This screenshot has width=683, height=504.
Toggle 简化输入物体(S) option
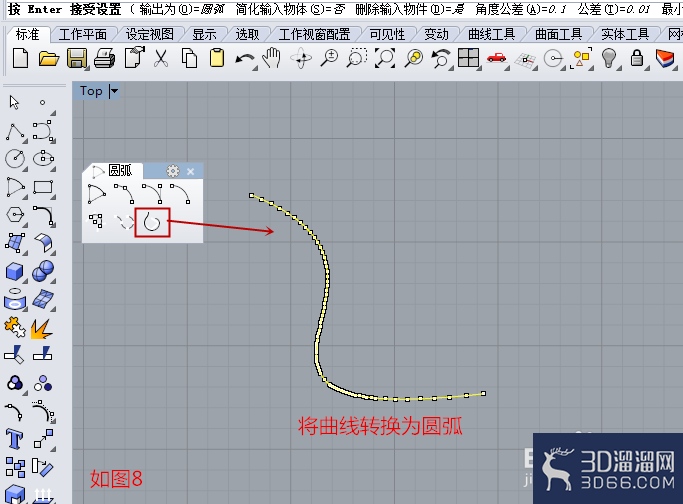click(x=291, y=9)
